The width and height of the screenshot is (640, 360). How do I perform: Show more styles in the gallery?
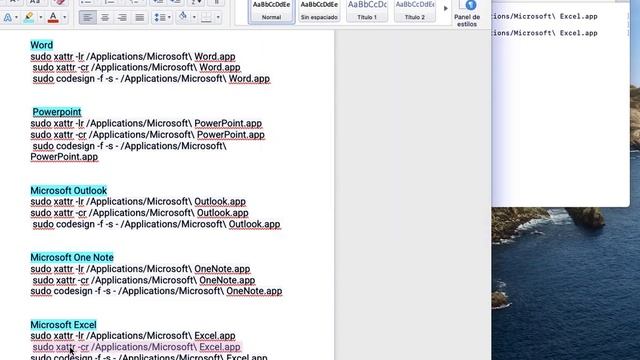pyautogui.click(x=446, y=8)
